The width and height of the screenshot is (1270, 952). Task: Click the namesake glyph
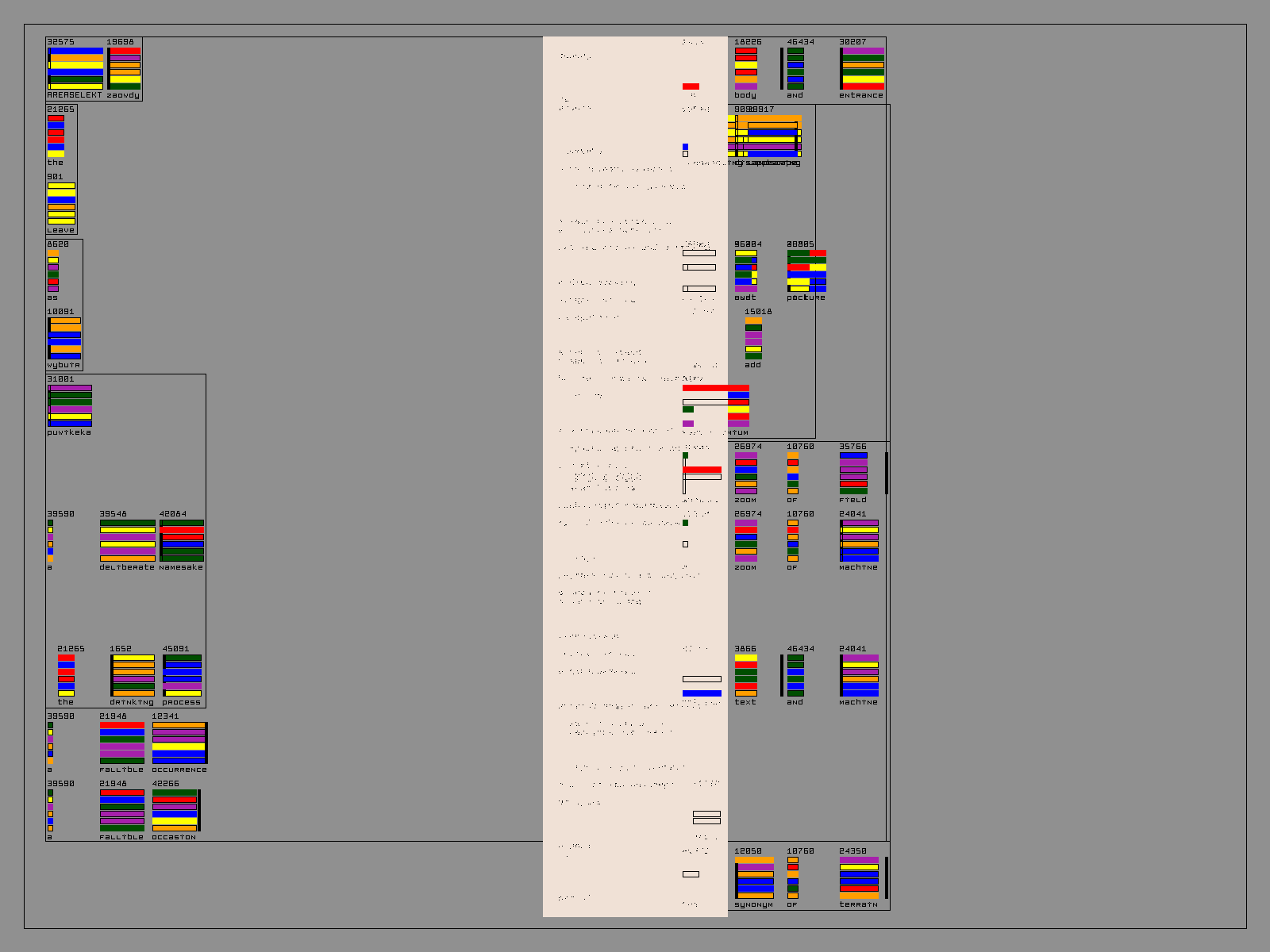(182, 541)
